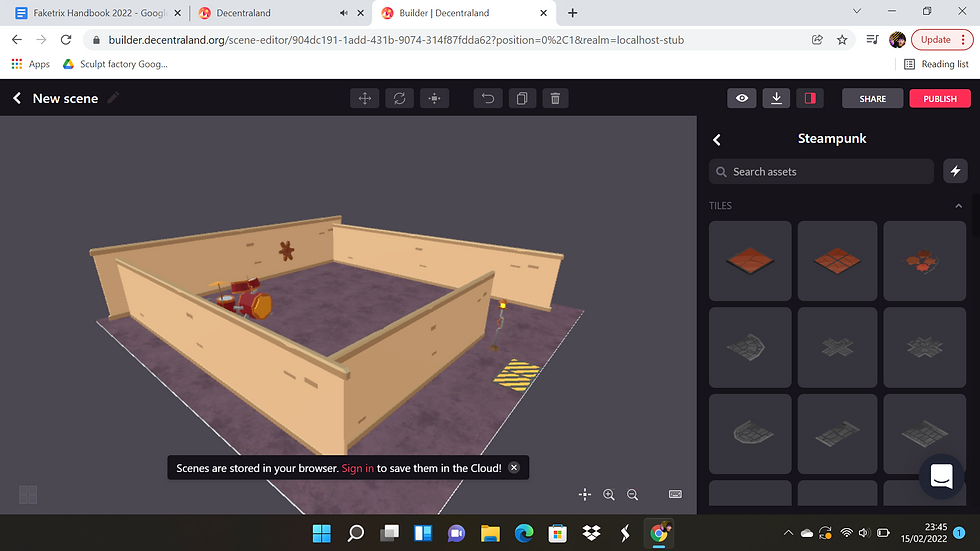Select the gray tile at end of second row
The height and width of the screenshot is (551, 980).
[x=924, y=347]
